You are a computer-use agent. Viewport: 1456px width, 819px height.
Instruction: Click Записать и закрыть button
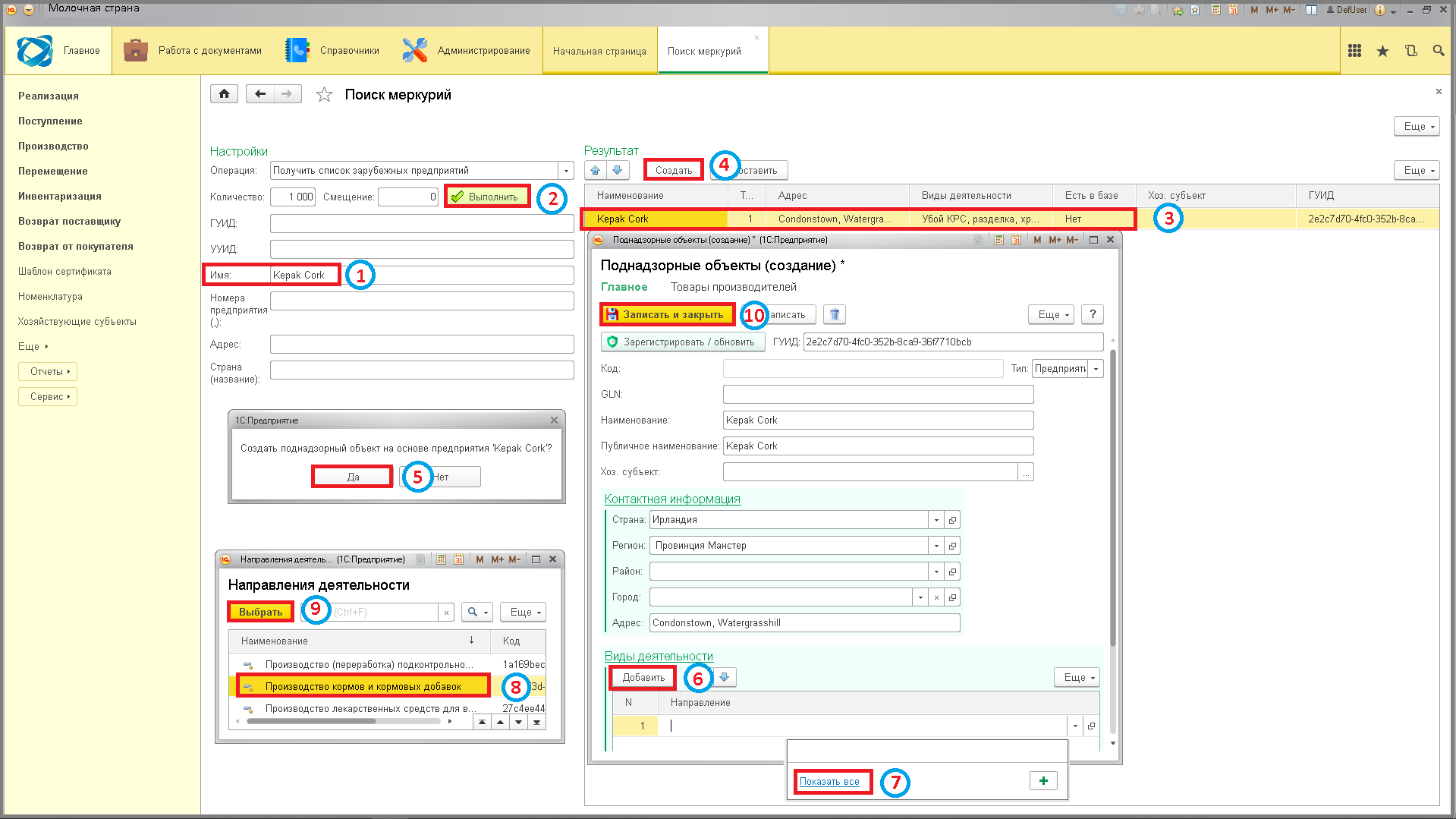point(668,314)
